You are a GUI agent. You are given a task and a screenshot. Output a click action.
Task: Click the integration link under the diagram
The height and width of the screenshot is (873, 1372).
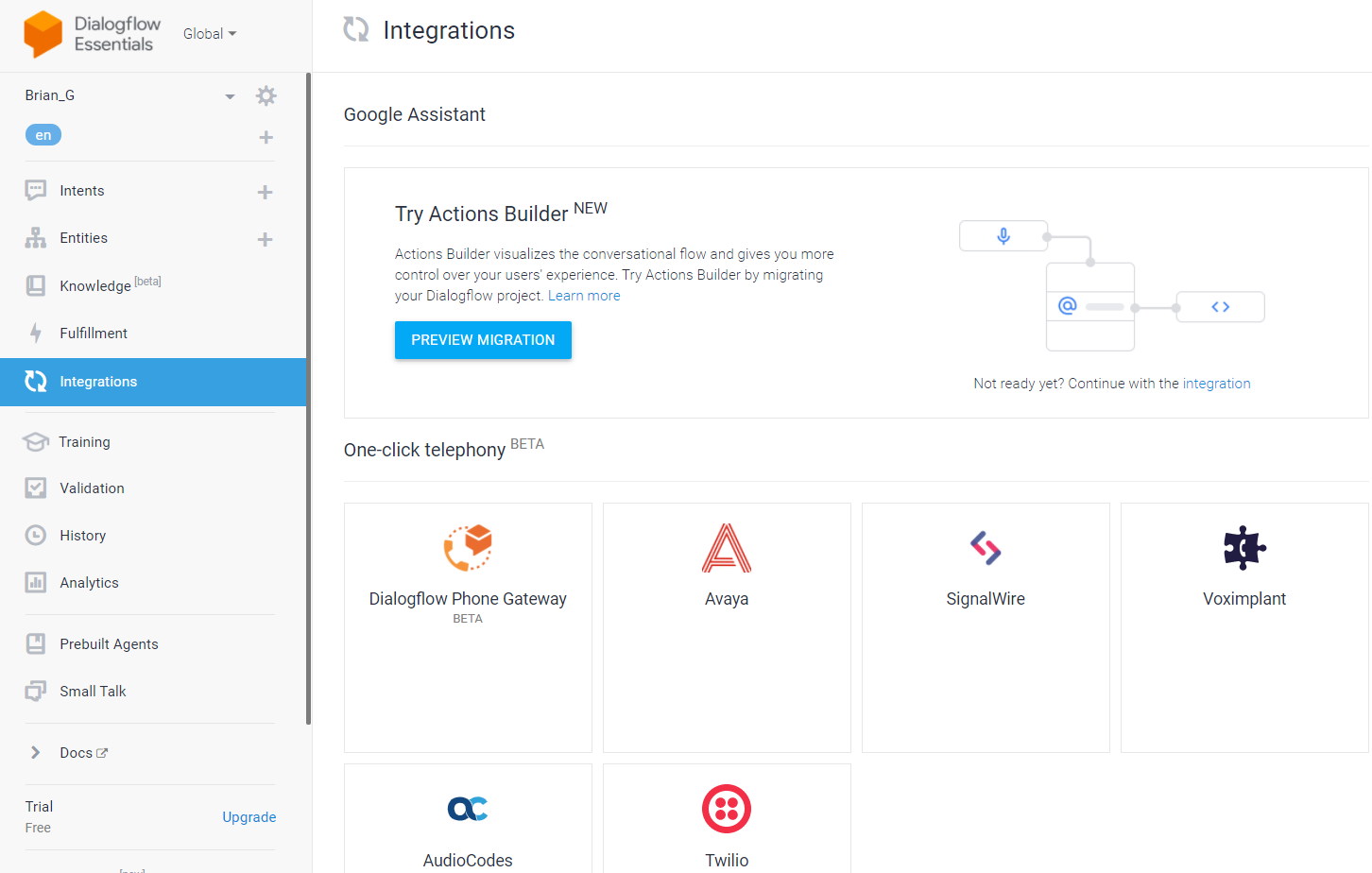pos(1216,384)
